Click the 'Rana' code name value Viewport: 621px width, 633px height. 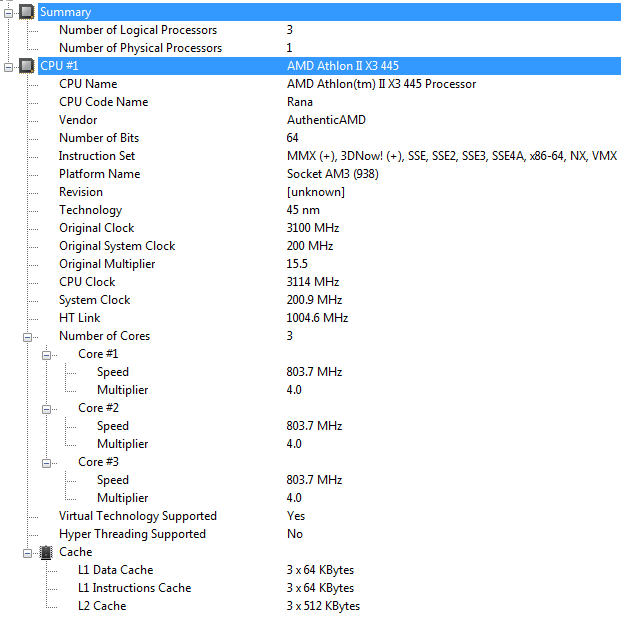click(x=300, y=102)
